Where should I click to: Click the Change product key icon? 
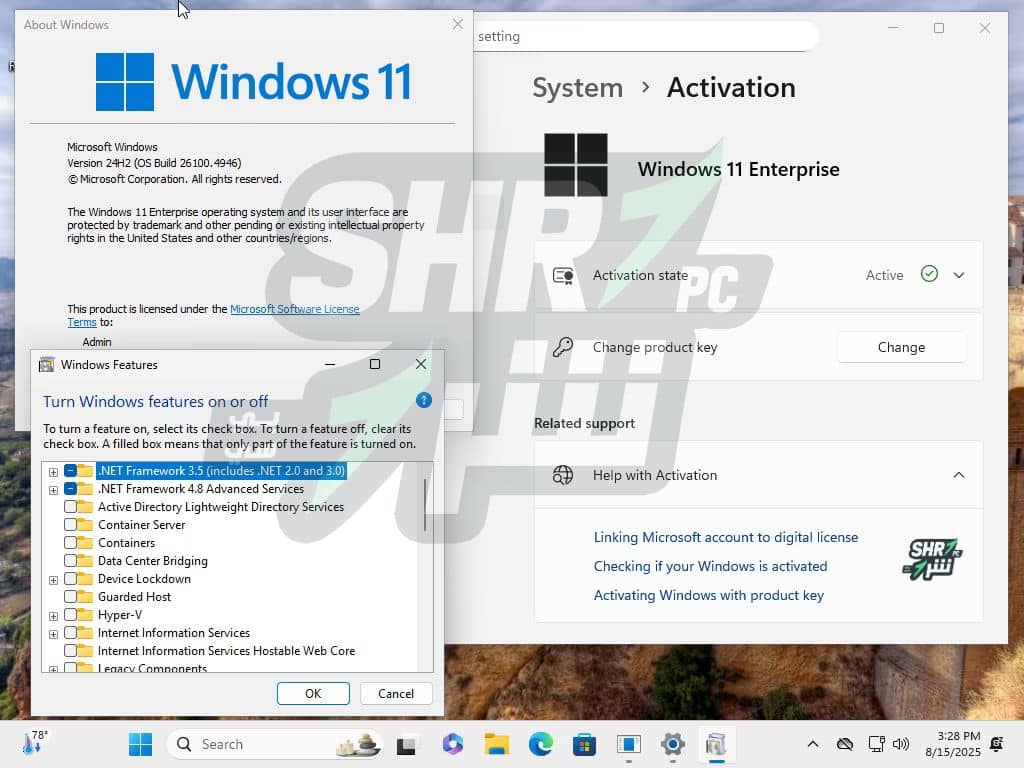(563, 347)
